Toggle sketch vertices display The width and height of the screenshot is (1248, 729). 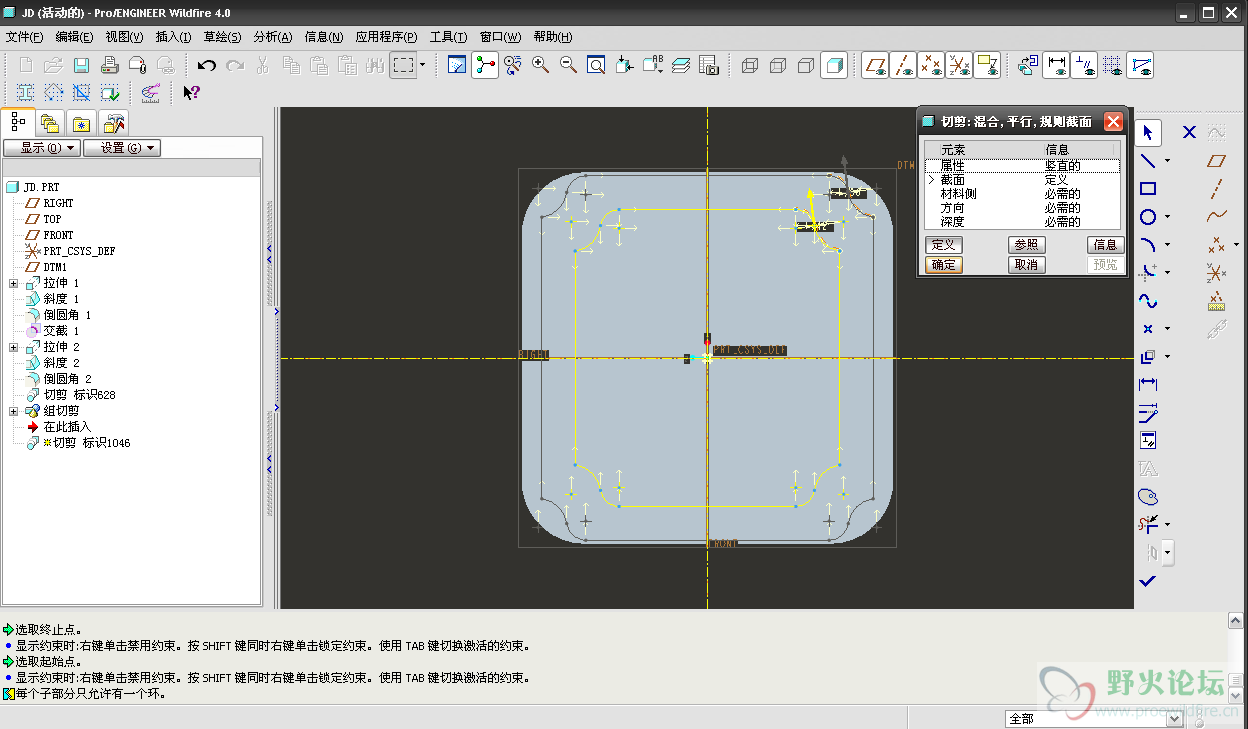coord(1140,65)
